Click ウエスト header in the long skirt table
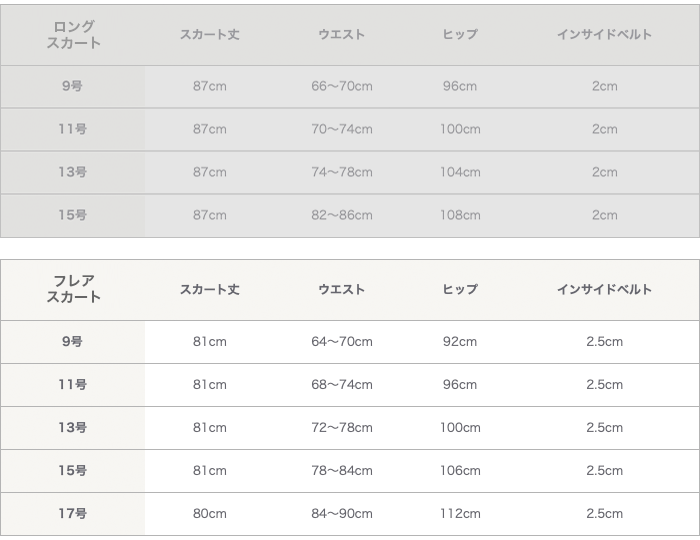700x540 pixels. point(342,35)
